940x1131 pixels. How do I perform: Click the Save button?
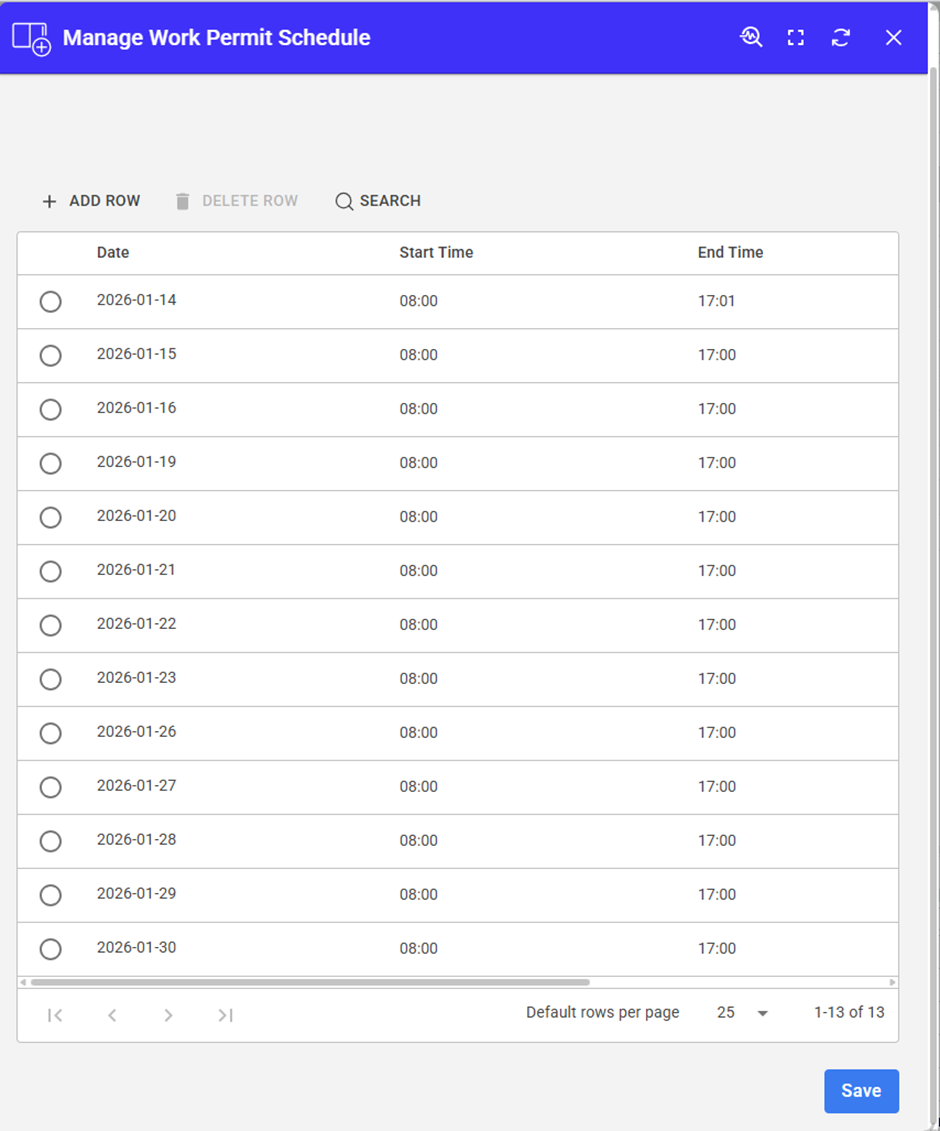click(x=860, y=1091)
